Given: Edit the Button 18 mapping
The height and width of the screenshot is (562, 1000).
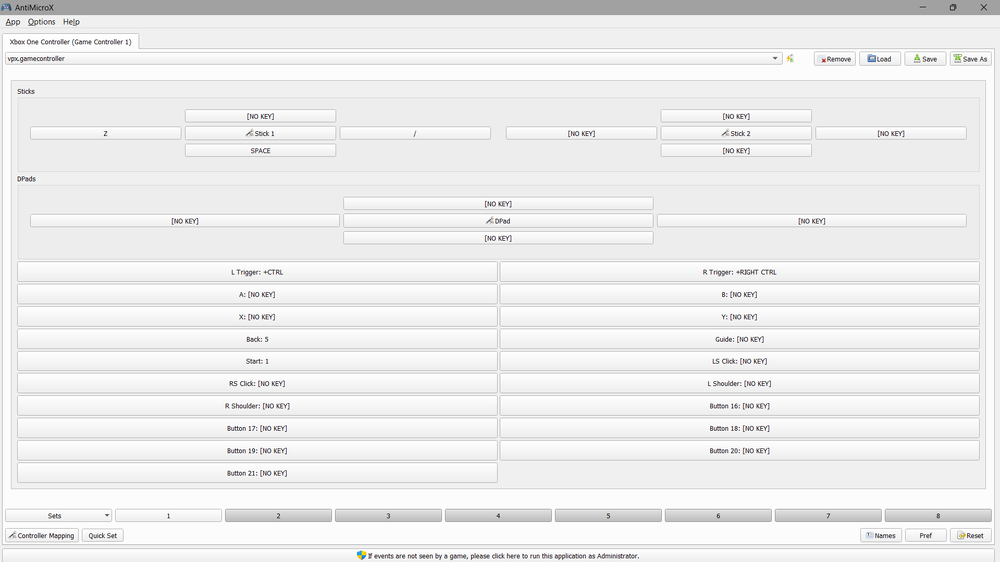Looking at the screenshot, I should [739, 428].
